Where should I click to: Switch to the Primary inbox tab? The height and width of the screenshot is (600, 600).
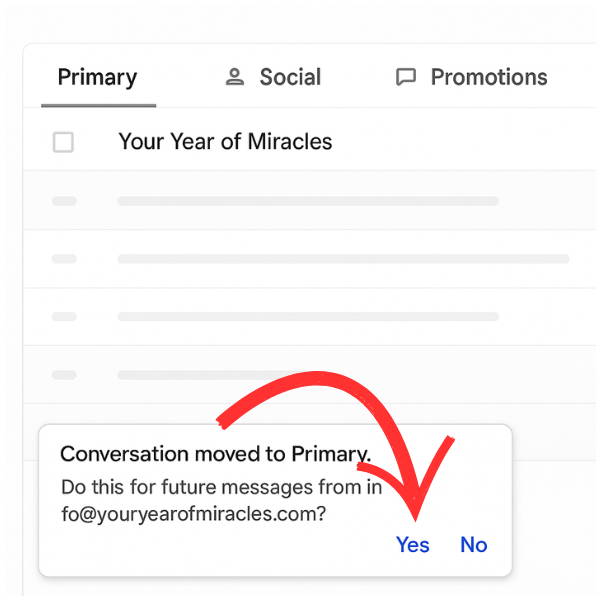pos(97,77)
